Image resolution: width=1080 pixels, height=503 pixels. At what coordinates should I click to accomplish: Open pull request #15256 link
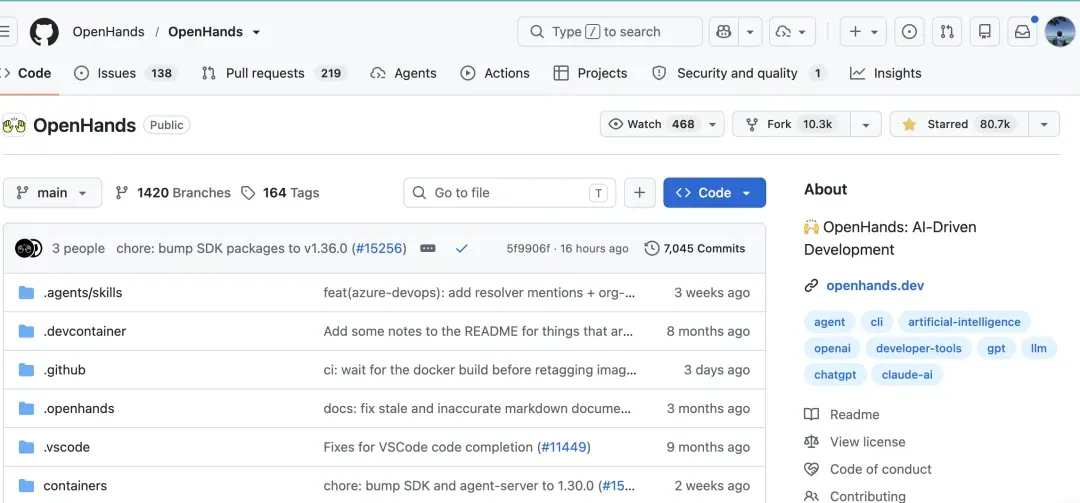pyautogui.click(x=380, y=248)
